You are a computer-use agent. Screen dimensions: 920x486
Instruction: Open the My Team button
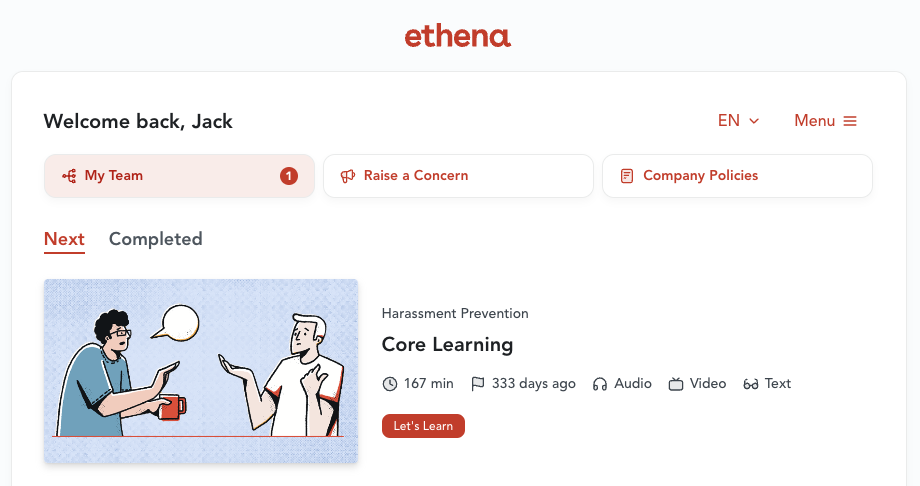click(179, 176)
